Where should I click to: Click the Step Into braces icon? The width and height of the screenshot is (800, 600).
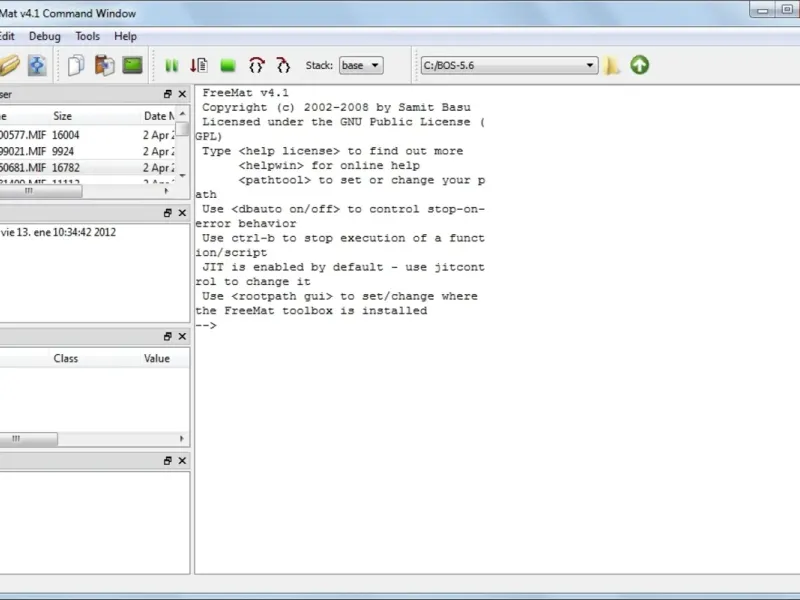point(283,65)
